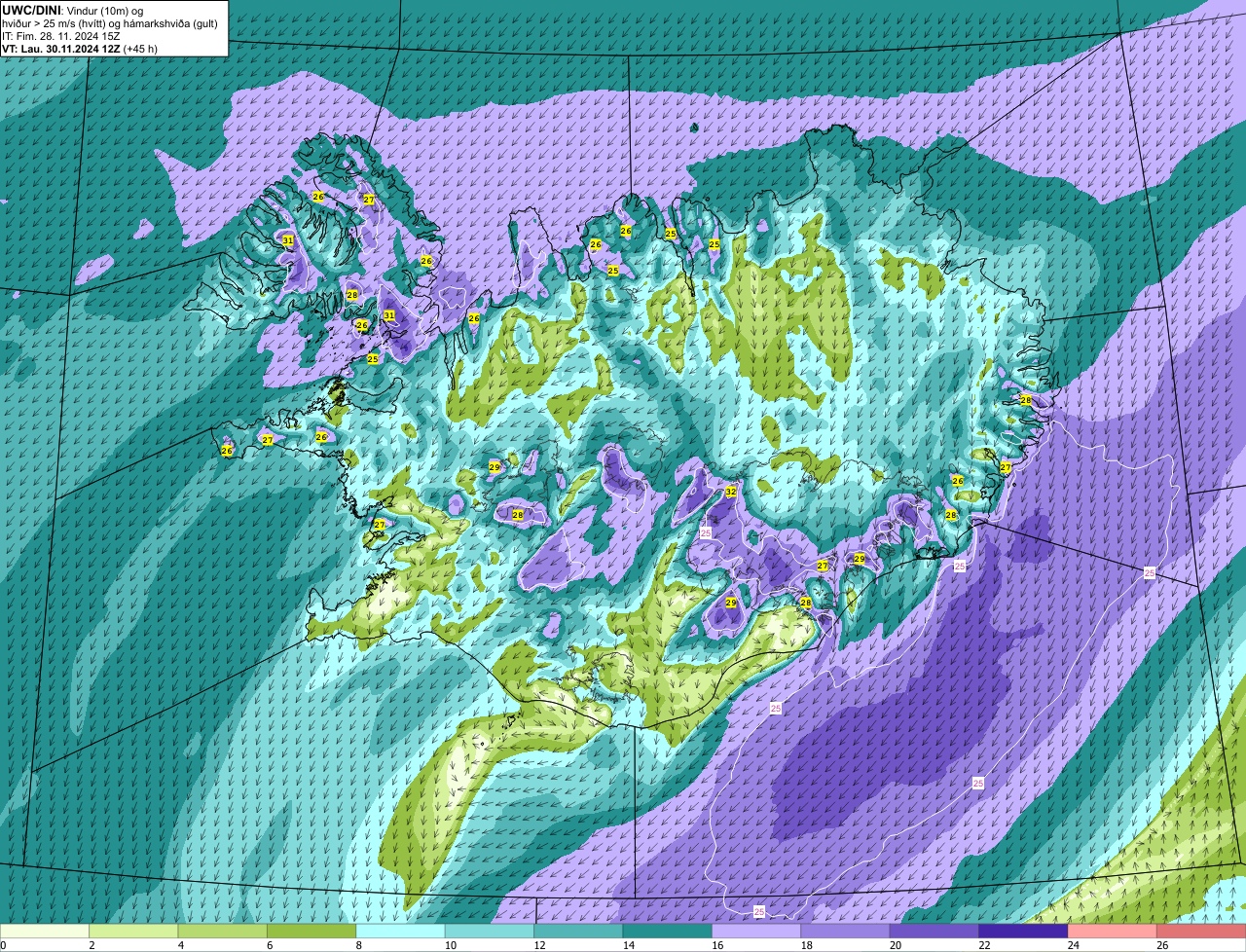Click the legend scale tick label 0
1246x952 pixels.
3,944
